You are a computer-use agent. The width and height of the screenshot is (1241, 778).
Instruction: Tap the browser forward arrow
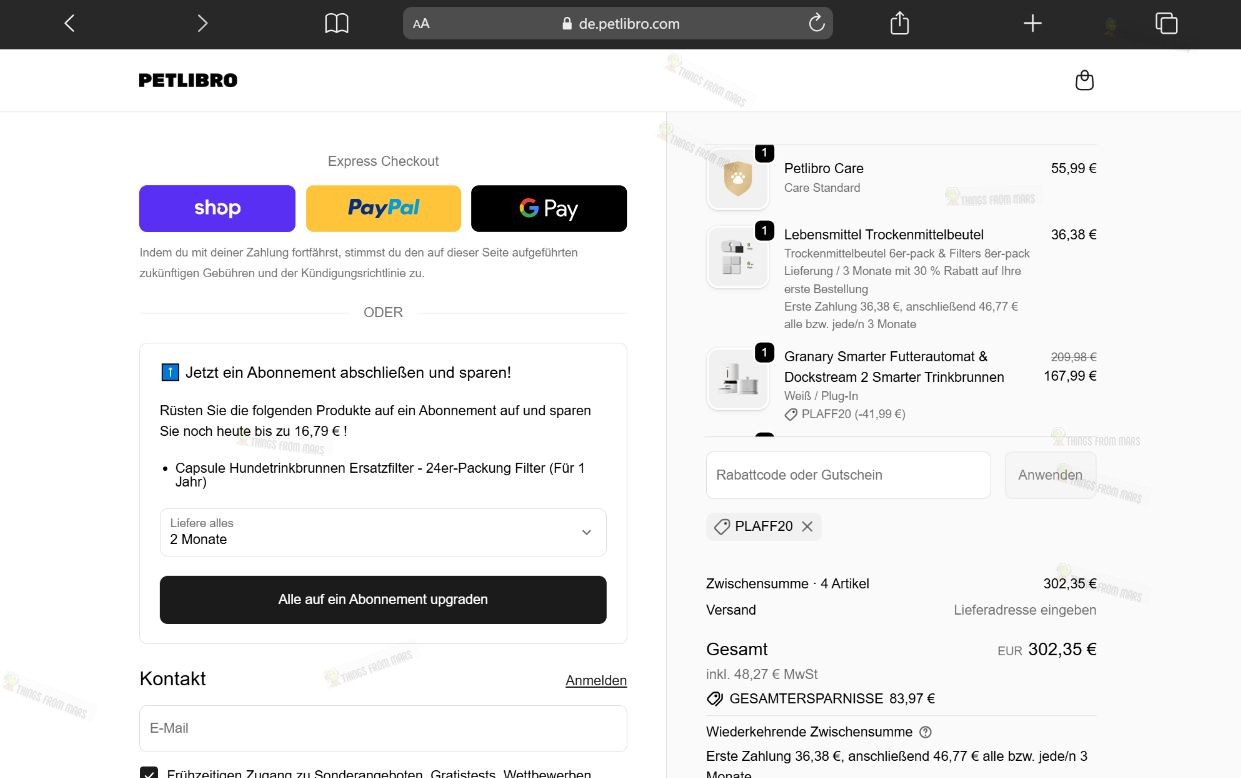coord(202,23)
